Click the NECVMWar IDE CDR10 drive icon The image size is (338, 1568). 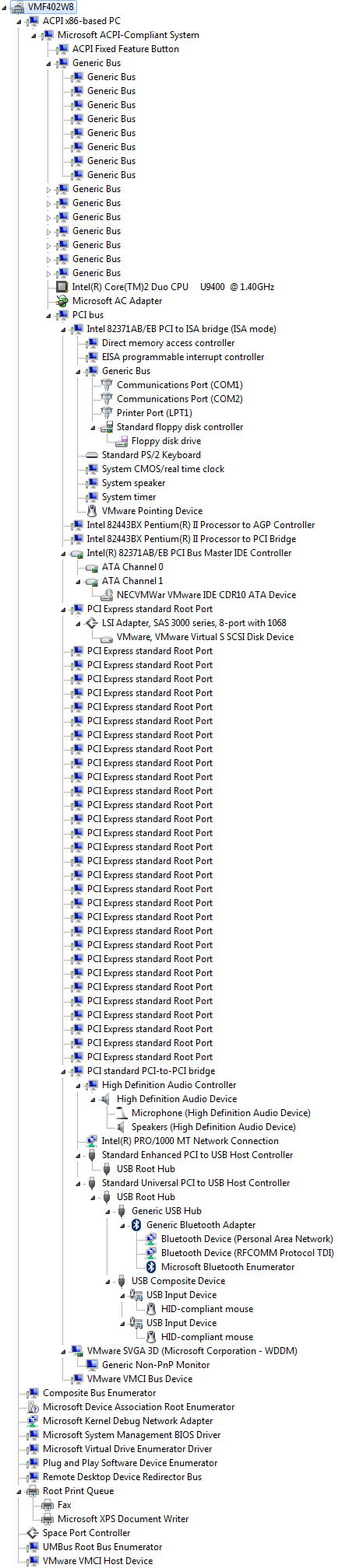click(106, 595)
